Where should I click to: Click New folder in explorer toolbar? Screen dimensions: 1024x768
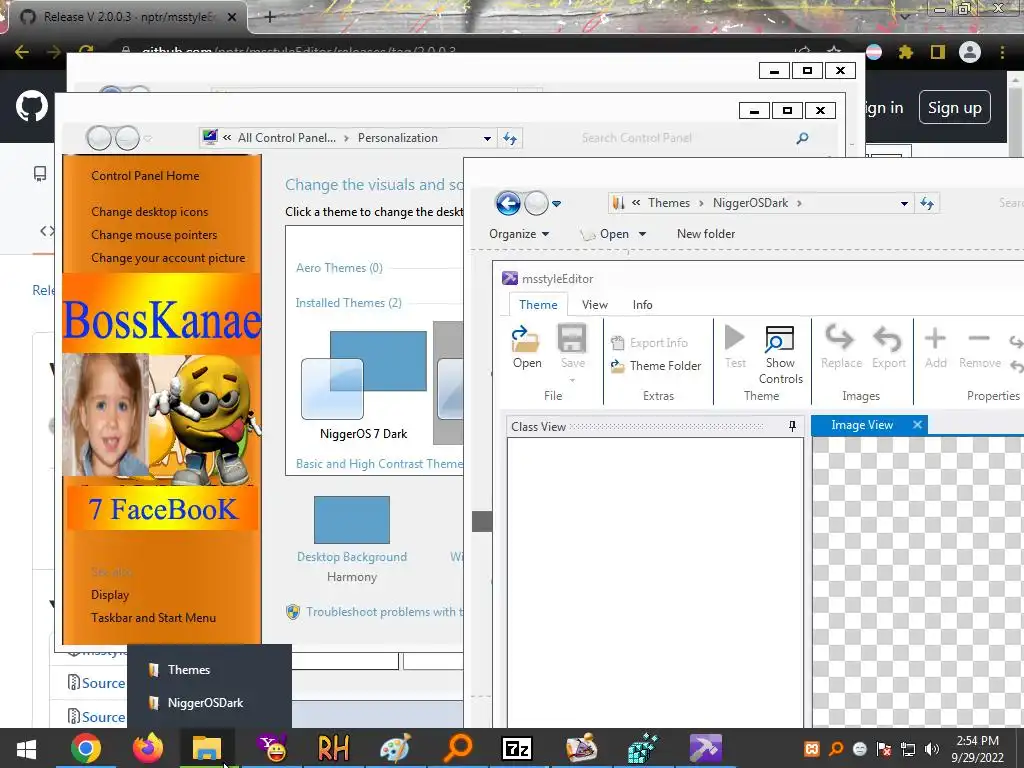(x=705, y=234)
